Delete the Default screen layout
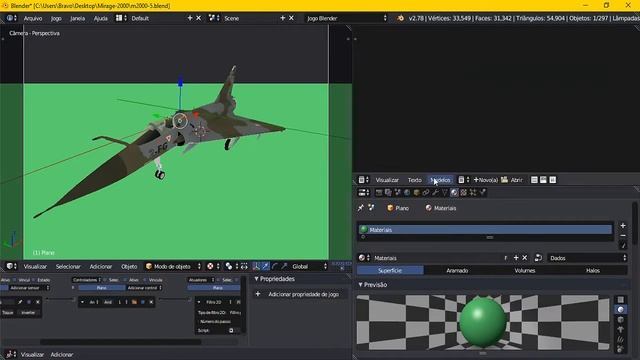This screenshot has height=360, width=640. tap(198, 18)
